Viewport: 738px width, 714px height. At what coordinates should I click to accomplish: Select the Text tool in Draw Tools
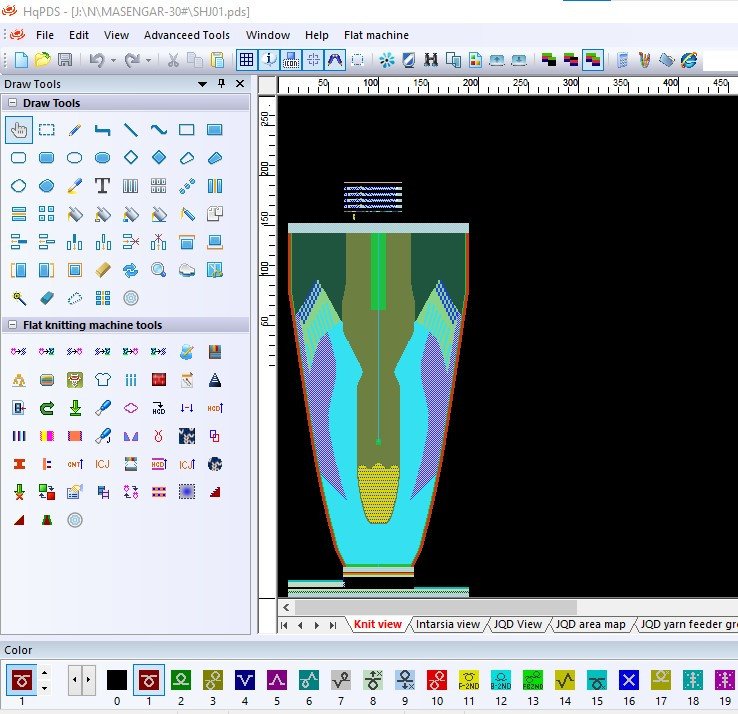(x=102, y=186)
